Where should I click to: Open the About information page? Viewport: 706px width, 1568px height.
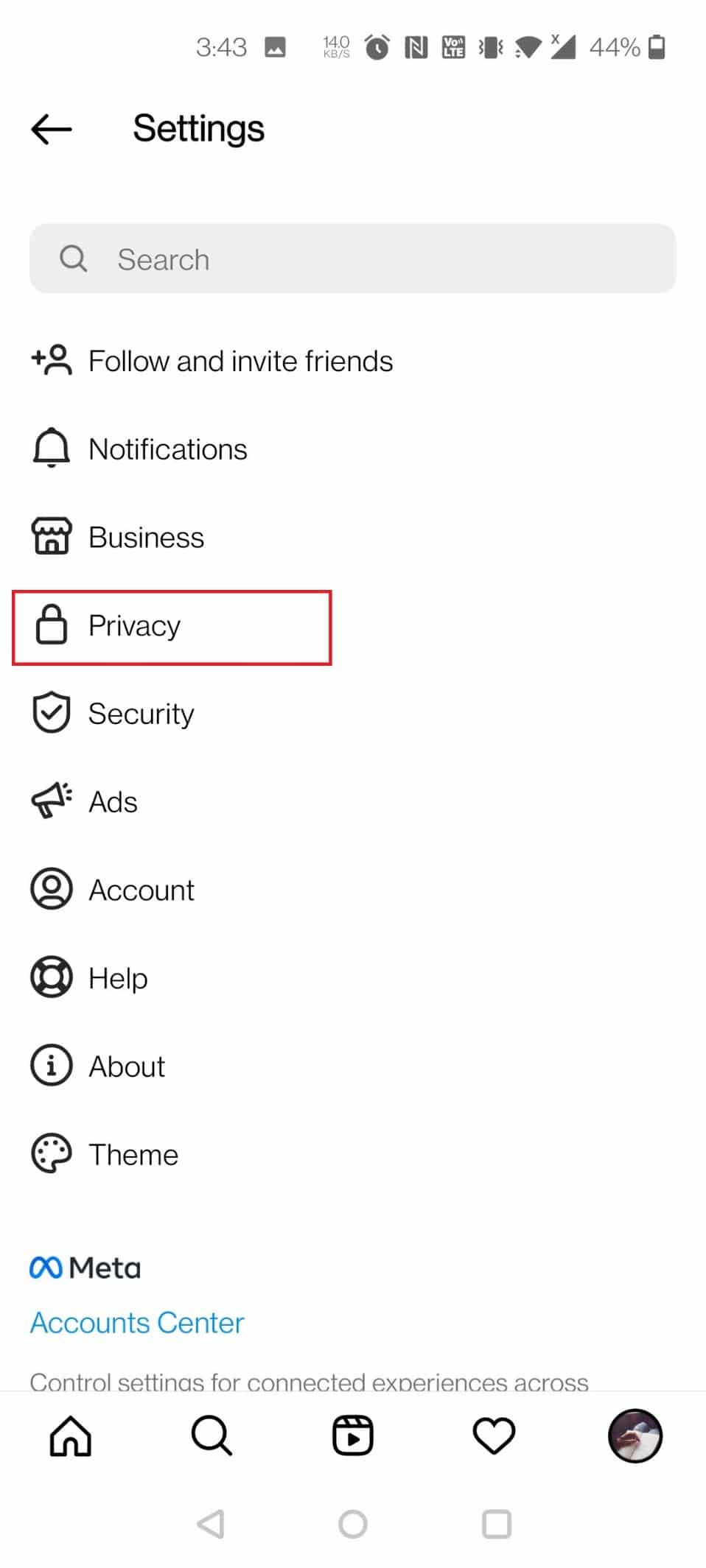(x=126, y=1066)
